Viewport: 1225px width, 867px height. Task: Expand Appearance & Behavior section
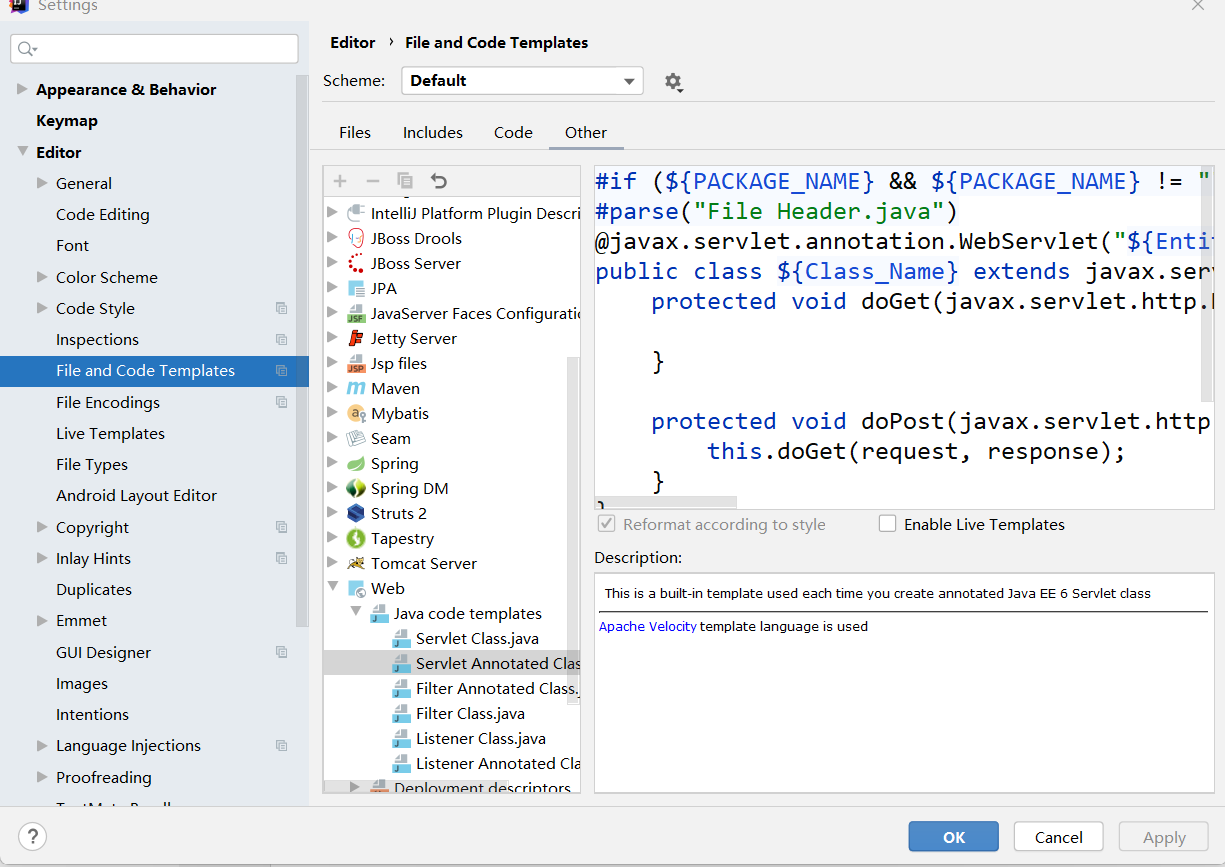click(22, 89)
